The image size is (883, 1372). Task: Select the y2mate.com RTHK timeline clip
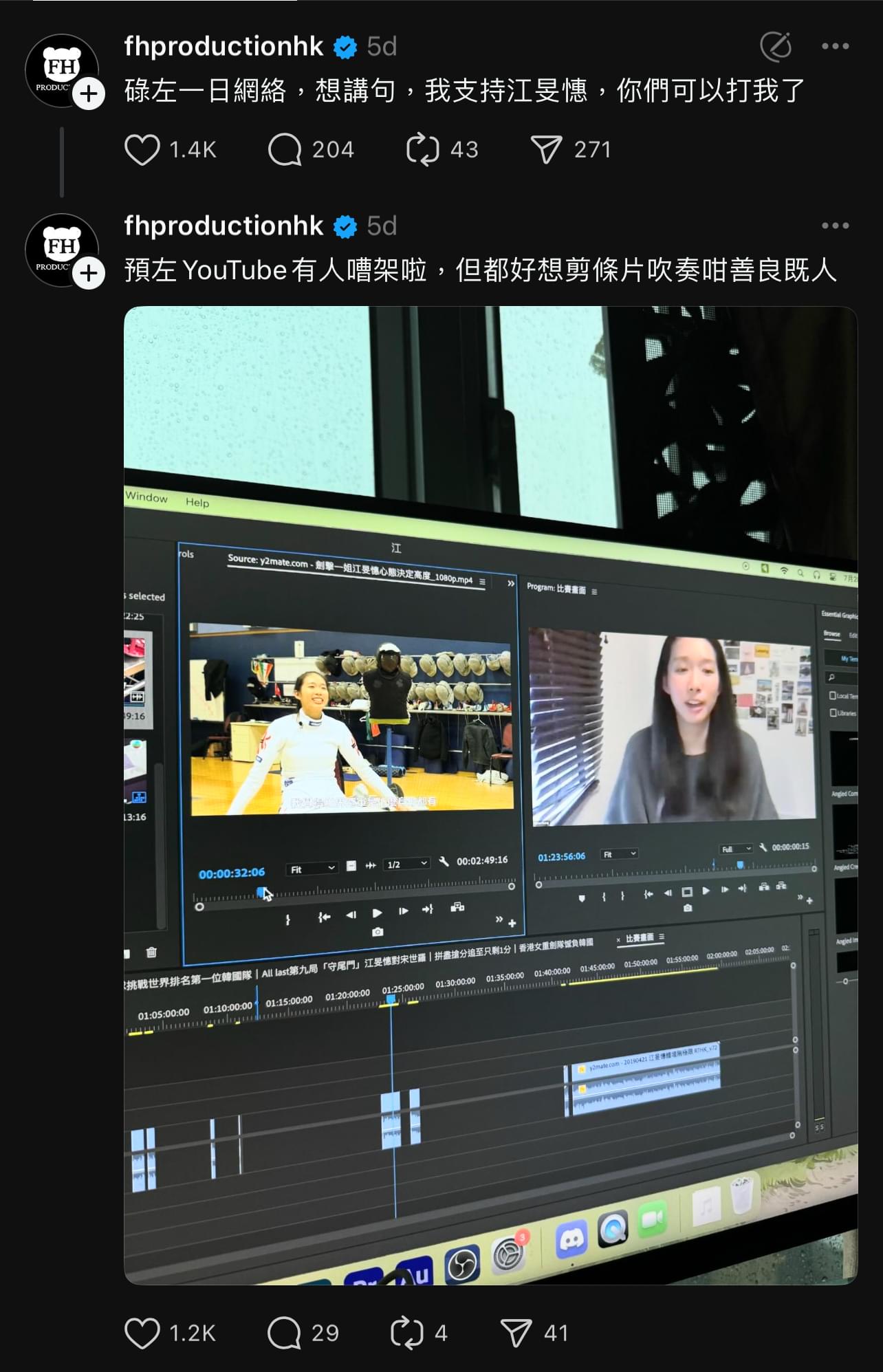tap(645, 1078)
